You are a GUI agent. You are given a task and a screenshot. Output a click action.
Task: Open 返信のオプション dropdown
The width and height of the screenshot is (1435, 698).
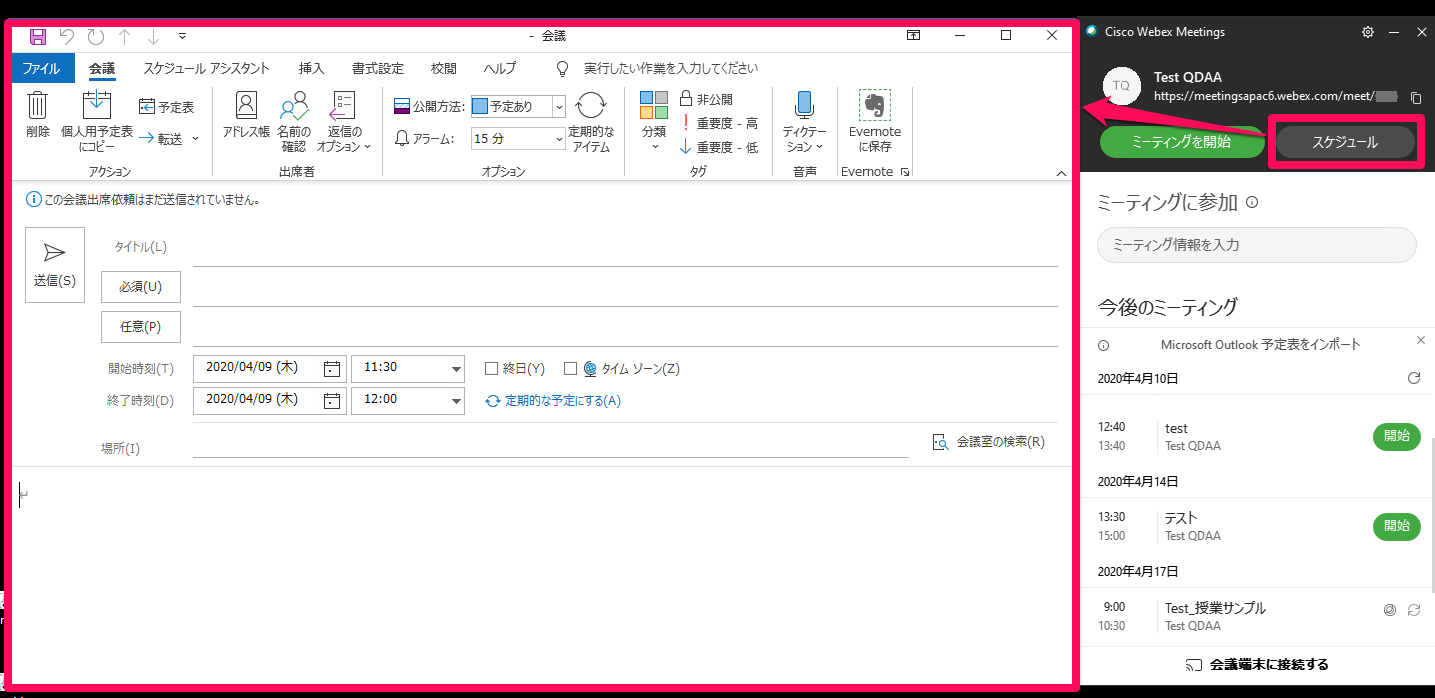click(343, 120)
